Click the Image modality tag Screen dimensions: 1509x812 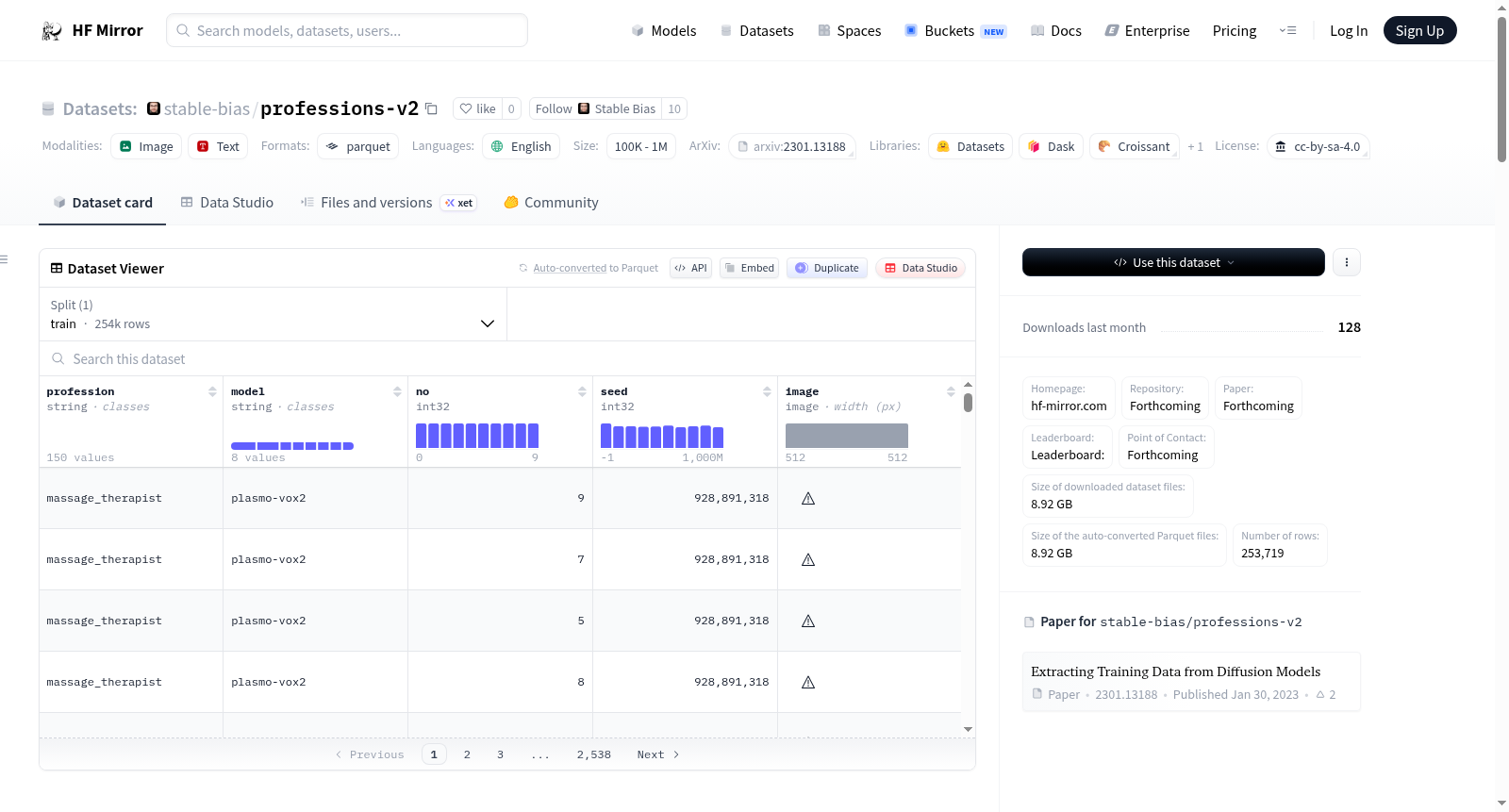coord(146,146)
